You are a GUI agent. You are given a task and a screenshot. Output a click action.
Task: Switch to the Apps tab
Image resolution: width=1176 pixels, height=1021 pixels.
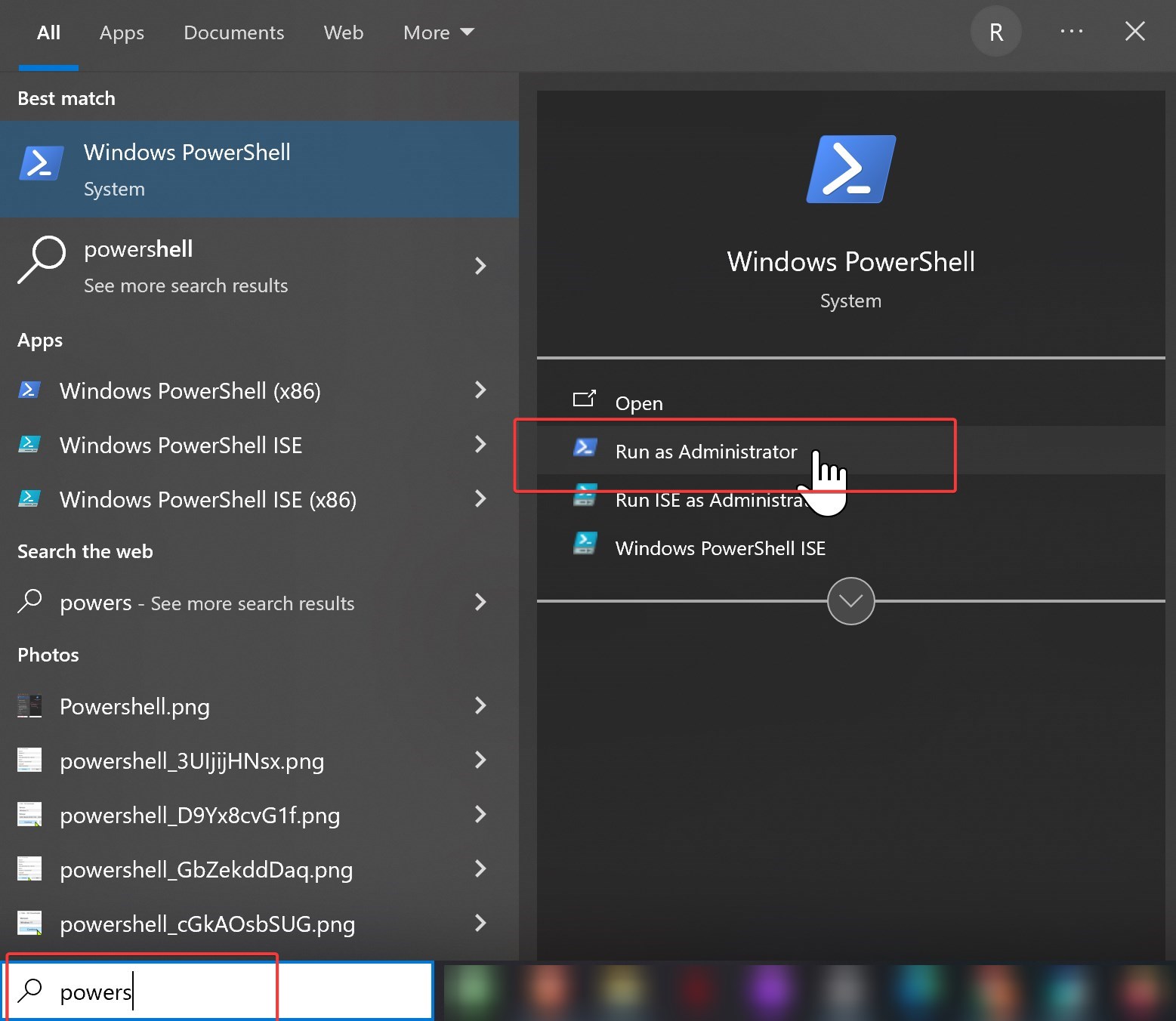[122, 32]
